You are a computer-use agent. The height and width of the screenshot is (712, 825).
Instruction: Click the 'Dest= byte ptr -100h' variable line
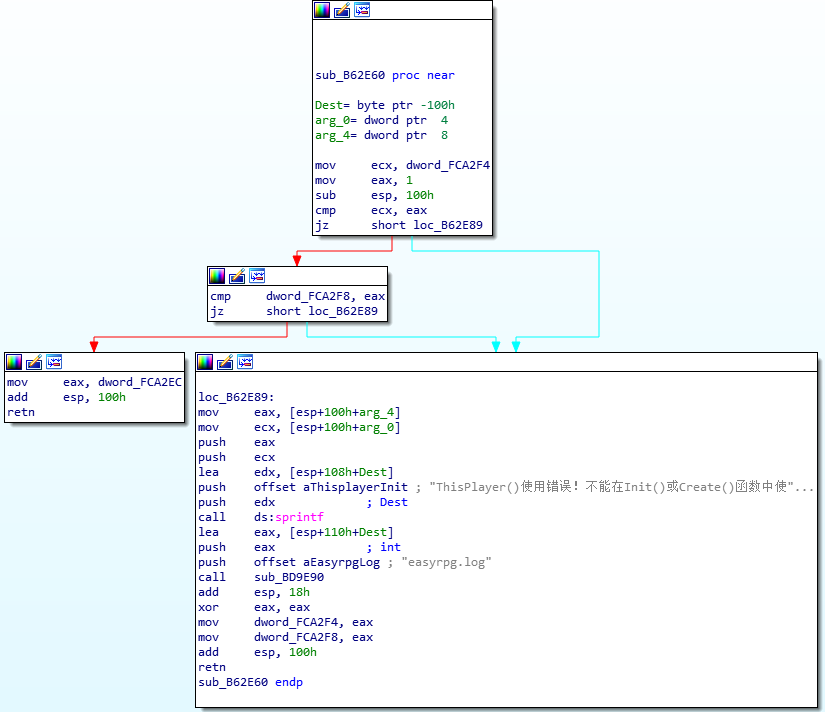coord(385,105)
